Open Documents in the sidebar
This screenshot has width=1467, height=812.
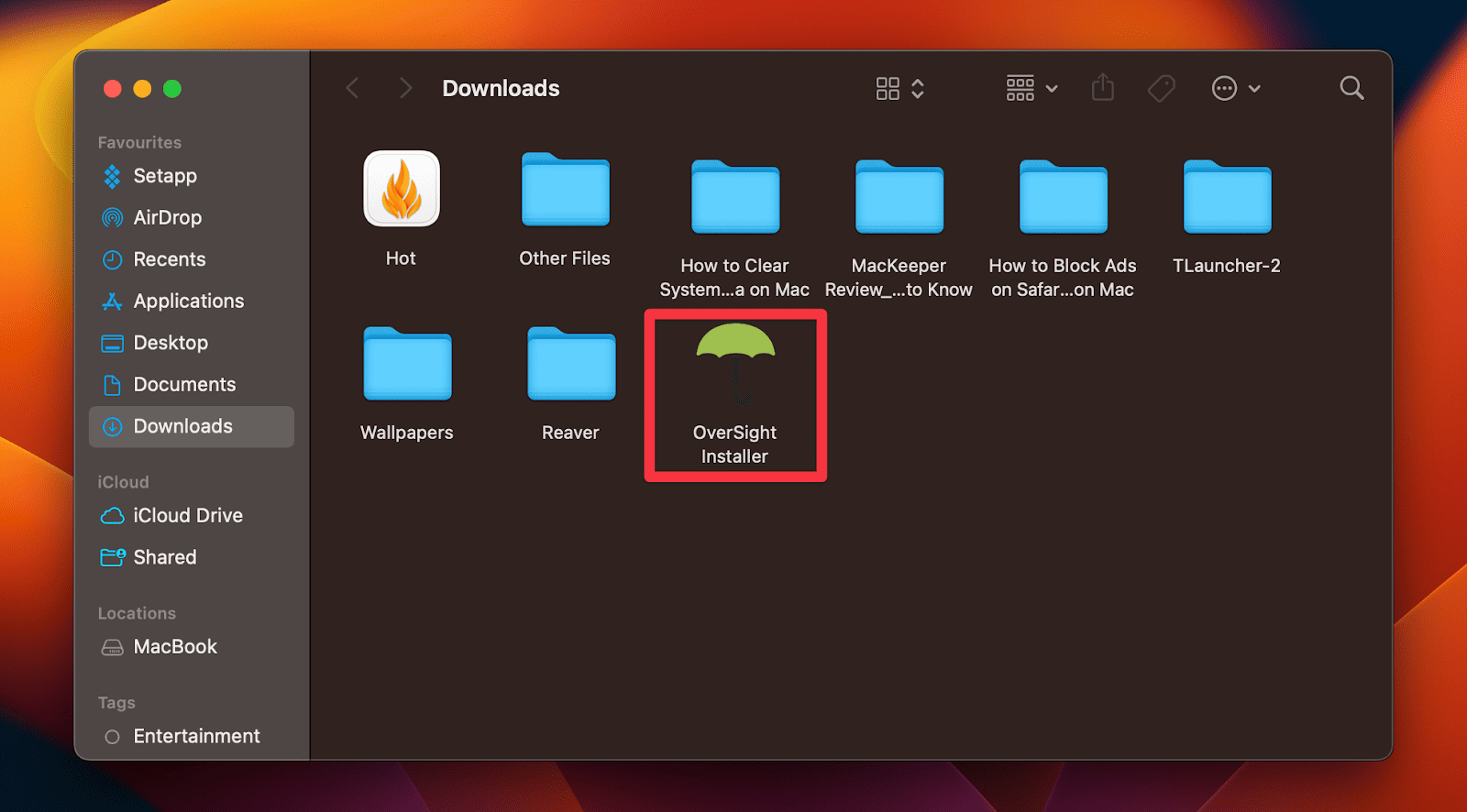tap(191, 384)
